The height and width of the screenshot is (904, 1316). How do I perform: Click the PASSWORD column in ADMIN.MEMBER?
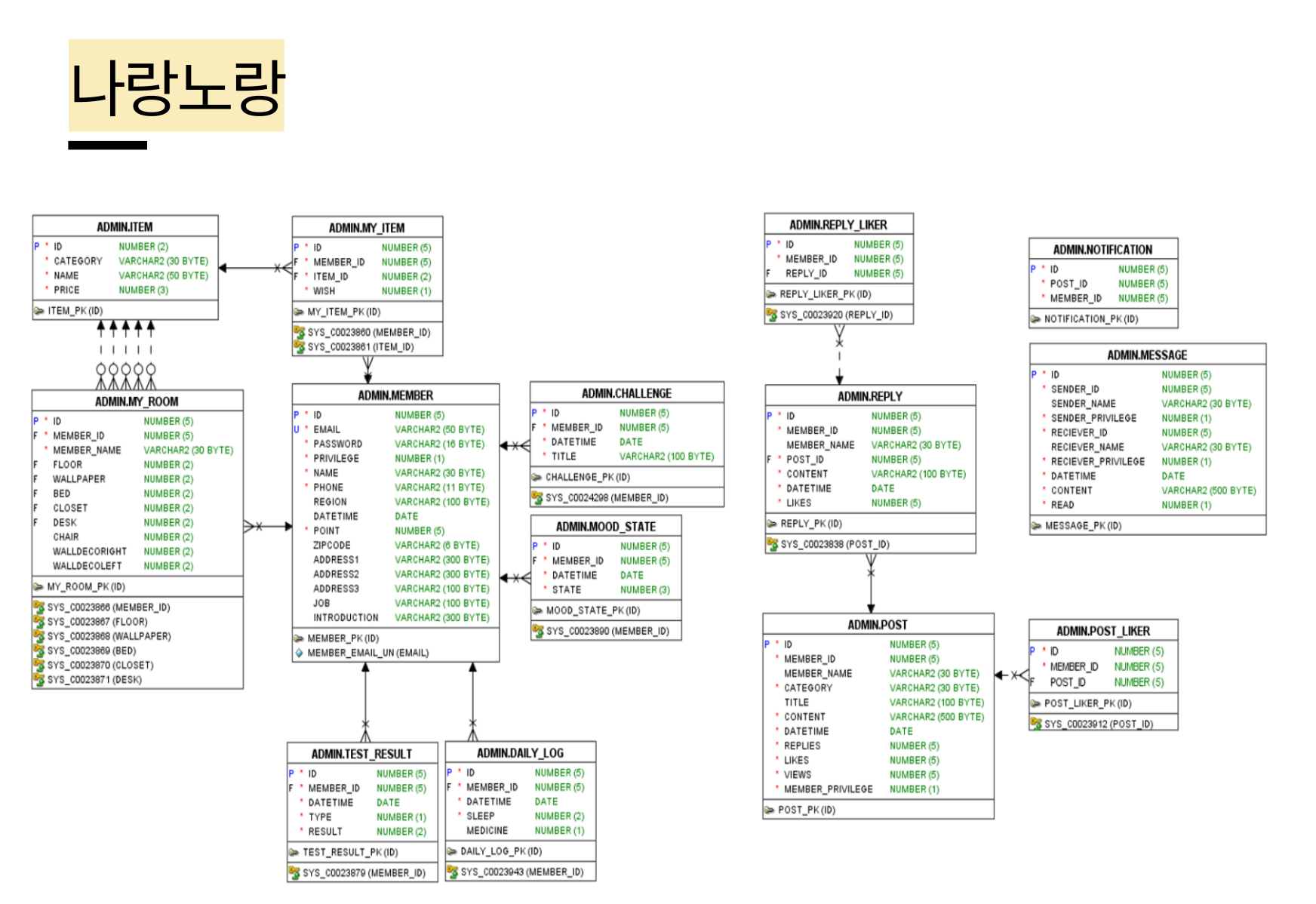[x=395, y=444]
